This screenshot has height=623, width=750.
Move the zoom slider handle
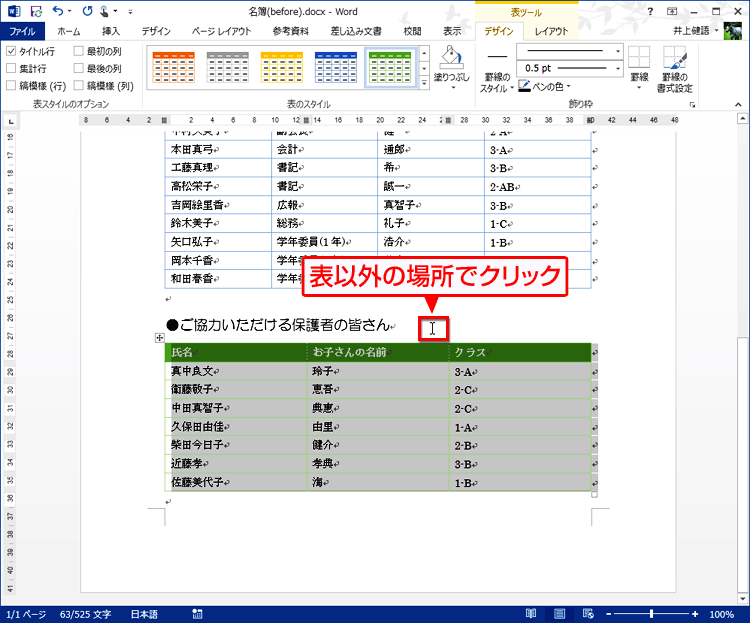[651, 614]
